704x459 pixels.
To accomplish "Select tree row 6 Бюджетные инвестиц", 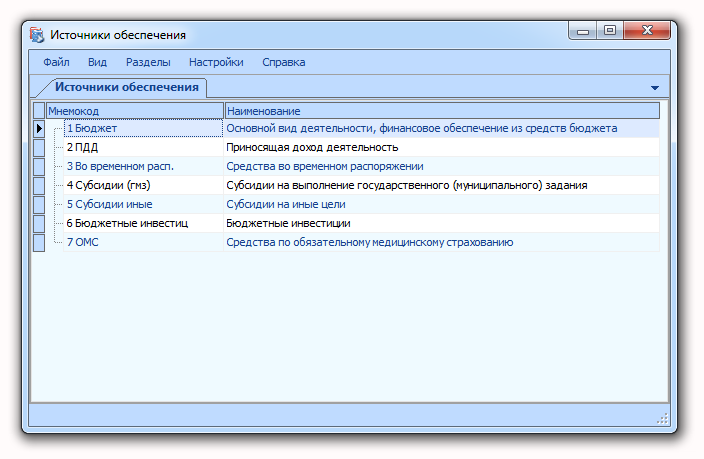I will 143,223.
